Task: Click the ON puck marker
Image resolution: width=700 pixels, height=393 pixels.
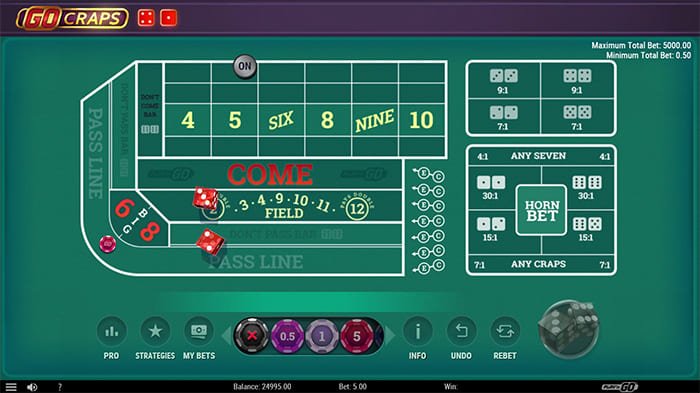Action: tap(245, 66)
